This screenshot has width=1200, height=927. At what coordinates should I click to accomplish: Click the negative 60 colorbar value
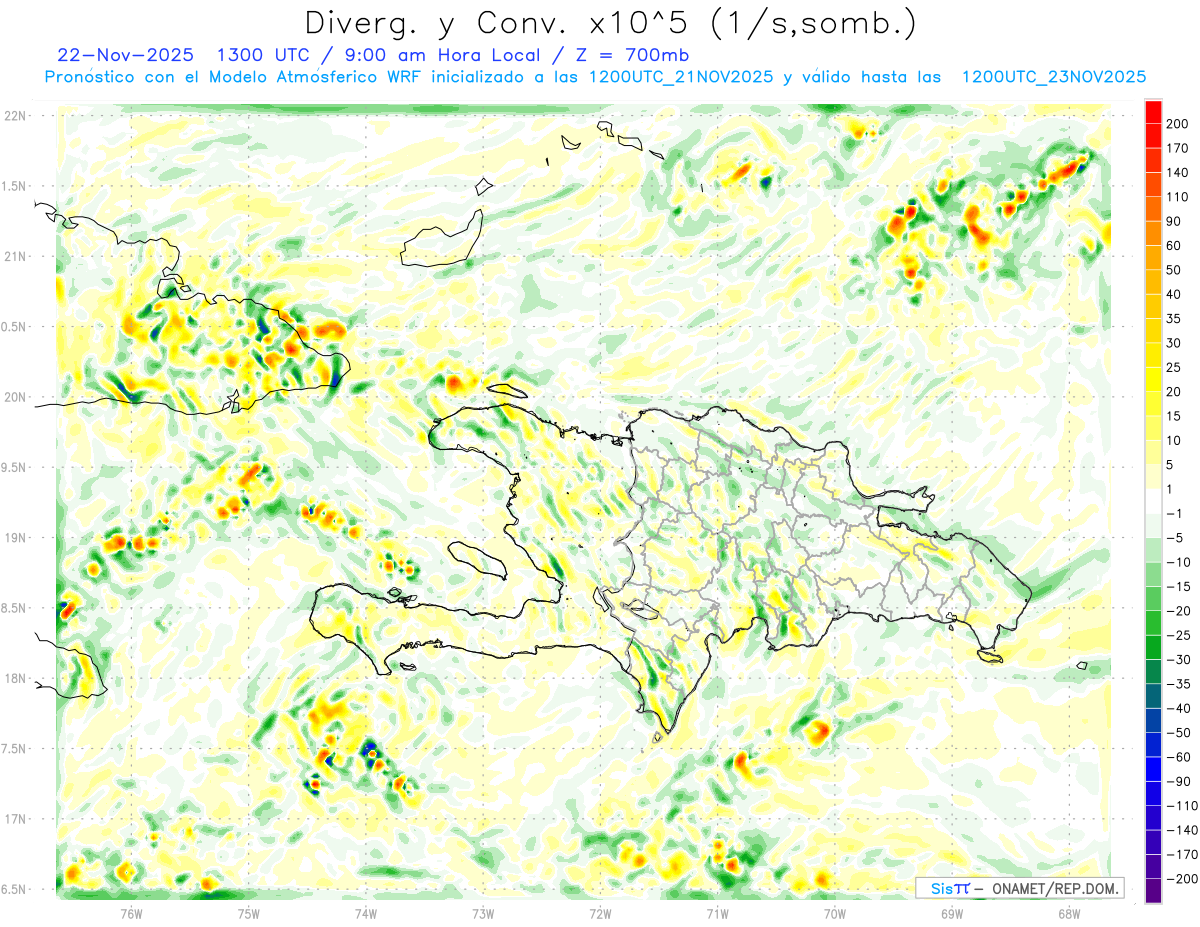click(x=1180, y=757)
